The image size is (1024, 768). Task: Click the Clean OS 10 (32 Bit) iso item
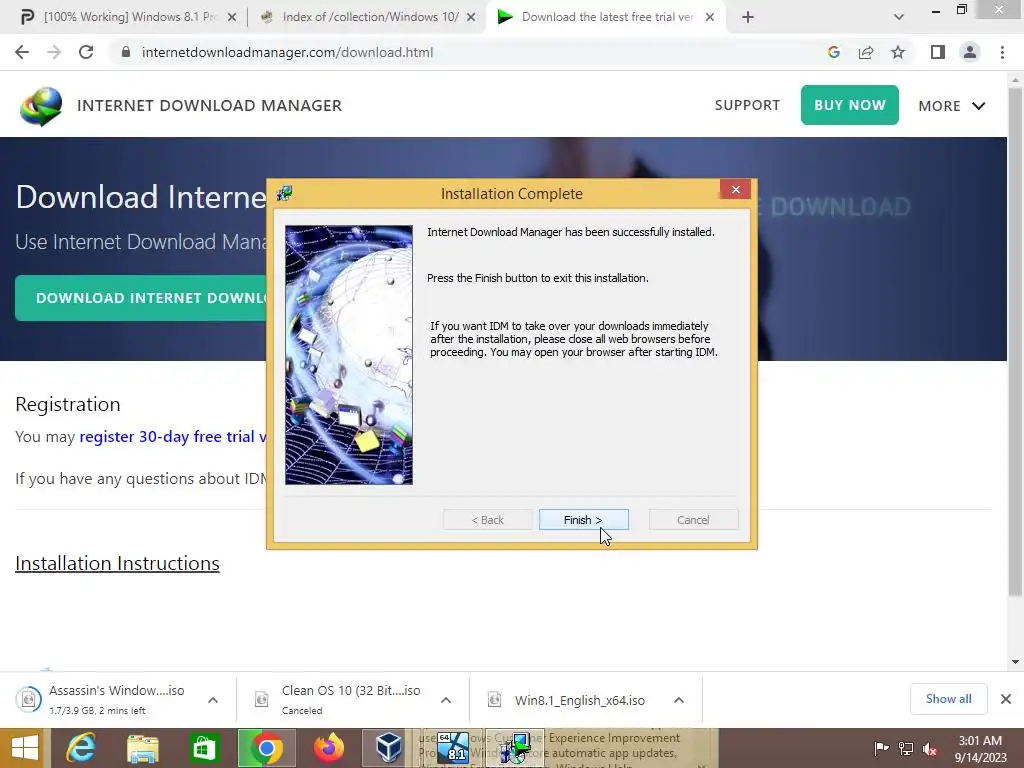351,699
